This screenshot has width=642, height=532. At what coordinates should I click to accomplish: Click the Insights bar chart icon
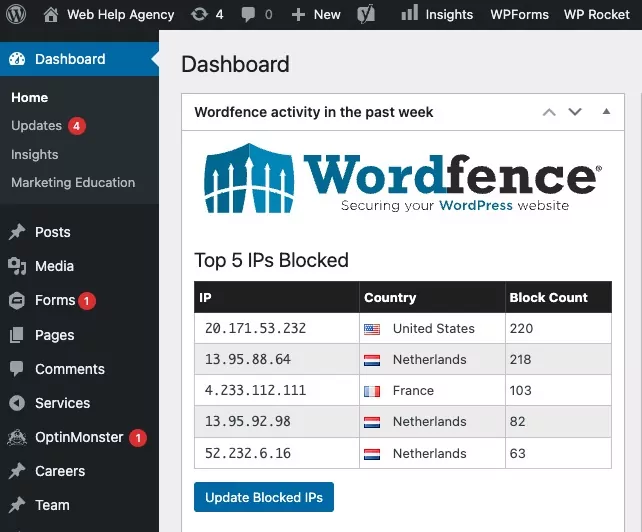click(x=409, y=13)
